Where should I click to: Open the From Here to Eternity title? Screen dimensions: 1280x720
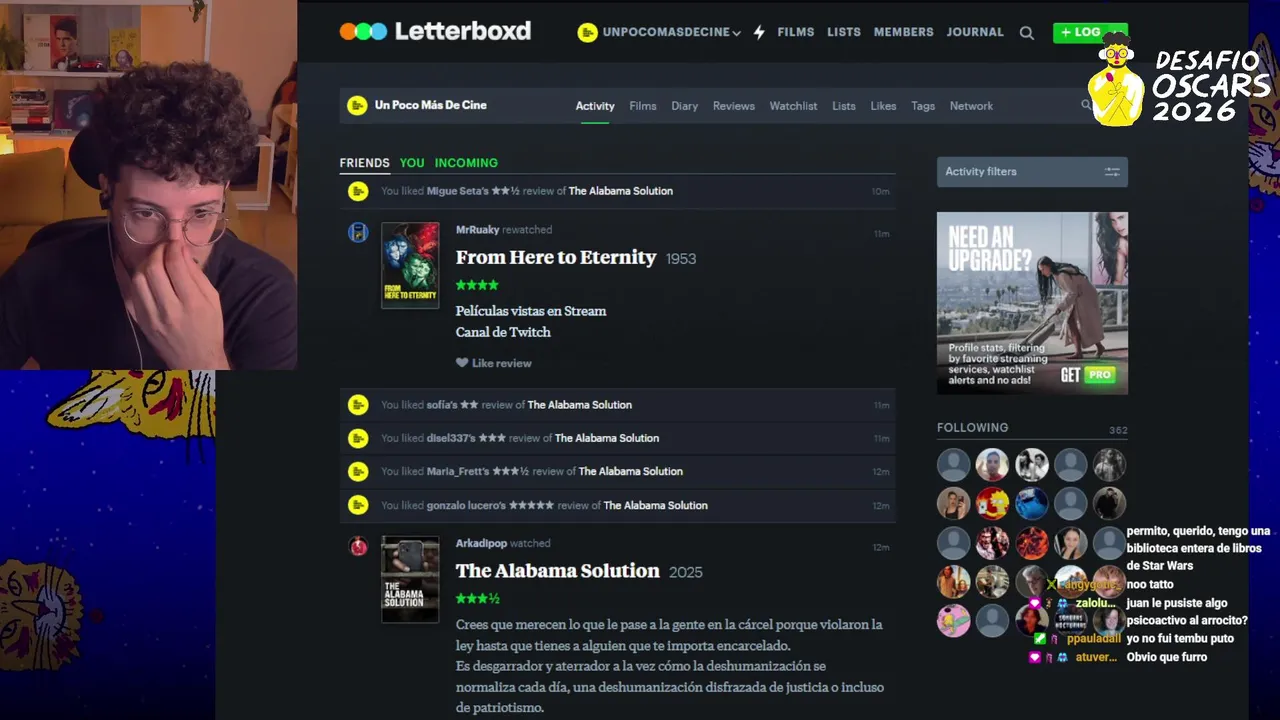556,257
